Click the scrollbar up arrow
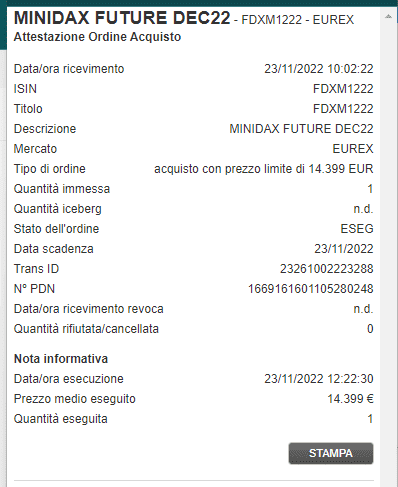The width and height of the screenshot is (398, 487). tap(388, 16)
